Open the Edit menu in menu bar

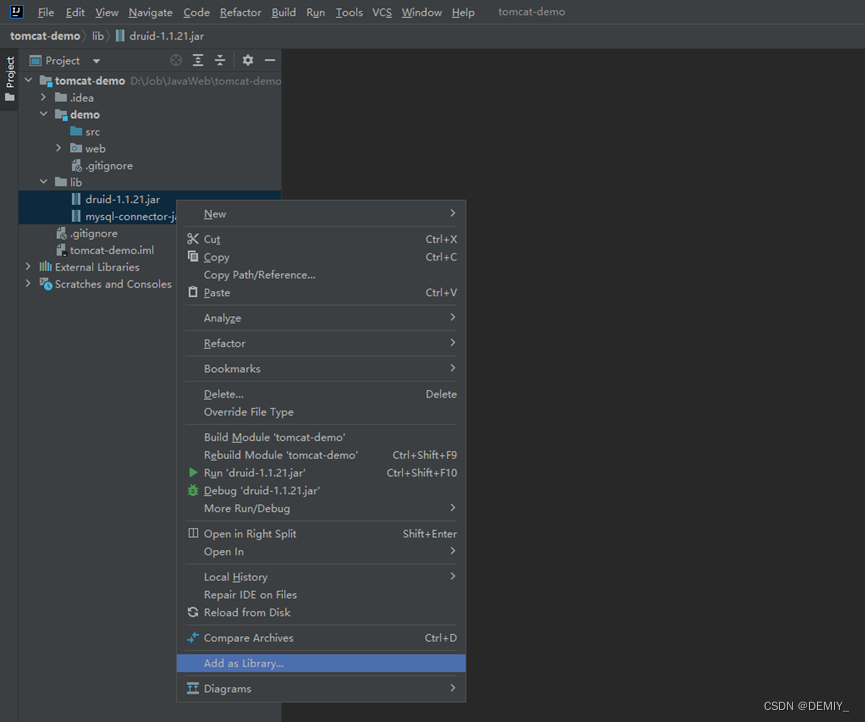[x=75, y=12]
